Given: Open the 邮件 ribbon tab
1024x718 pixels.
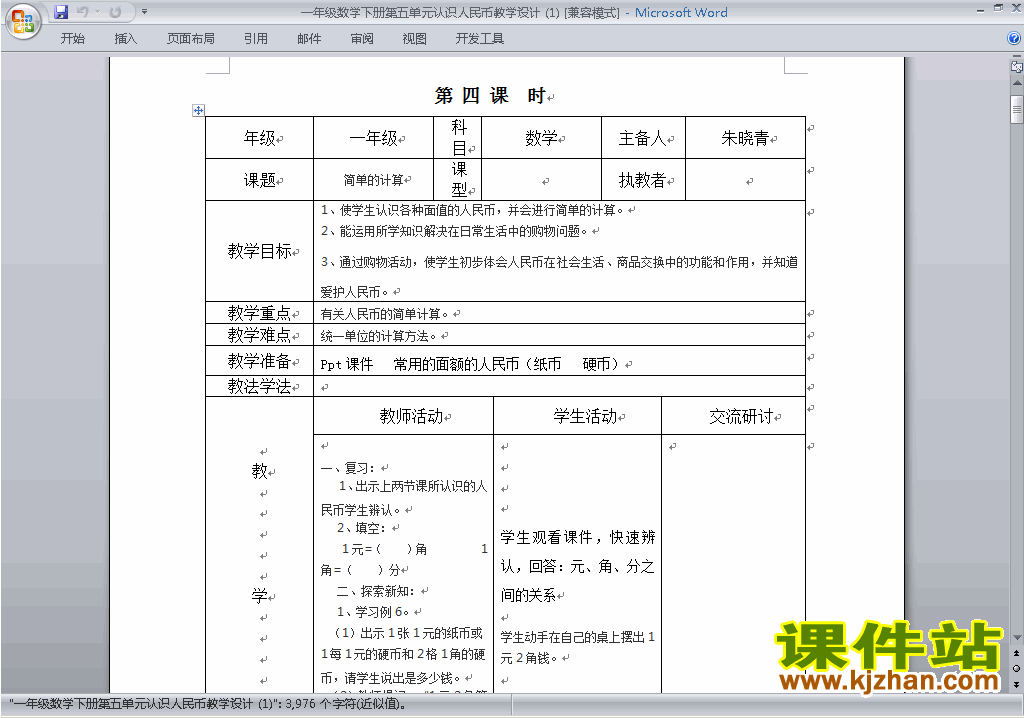Looking at the screenshot, I should 309,39.
